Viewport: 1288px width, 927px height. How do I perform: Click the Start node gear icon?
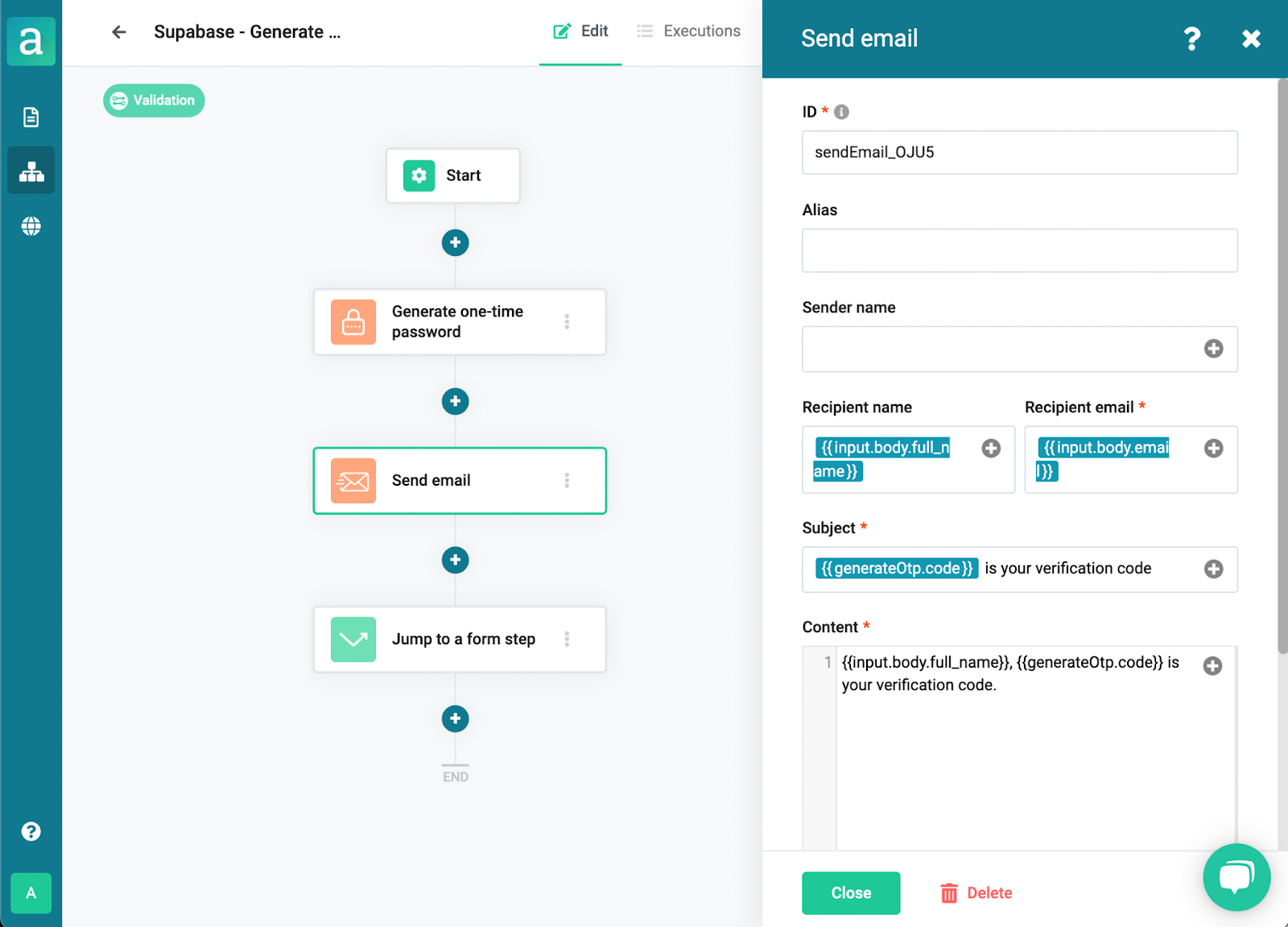(419, 176)
